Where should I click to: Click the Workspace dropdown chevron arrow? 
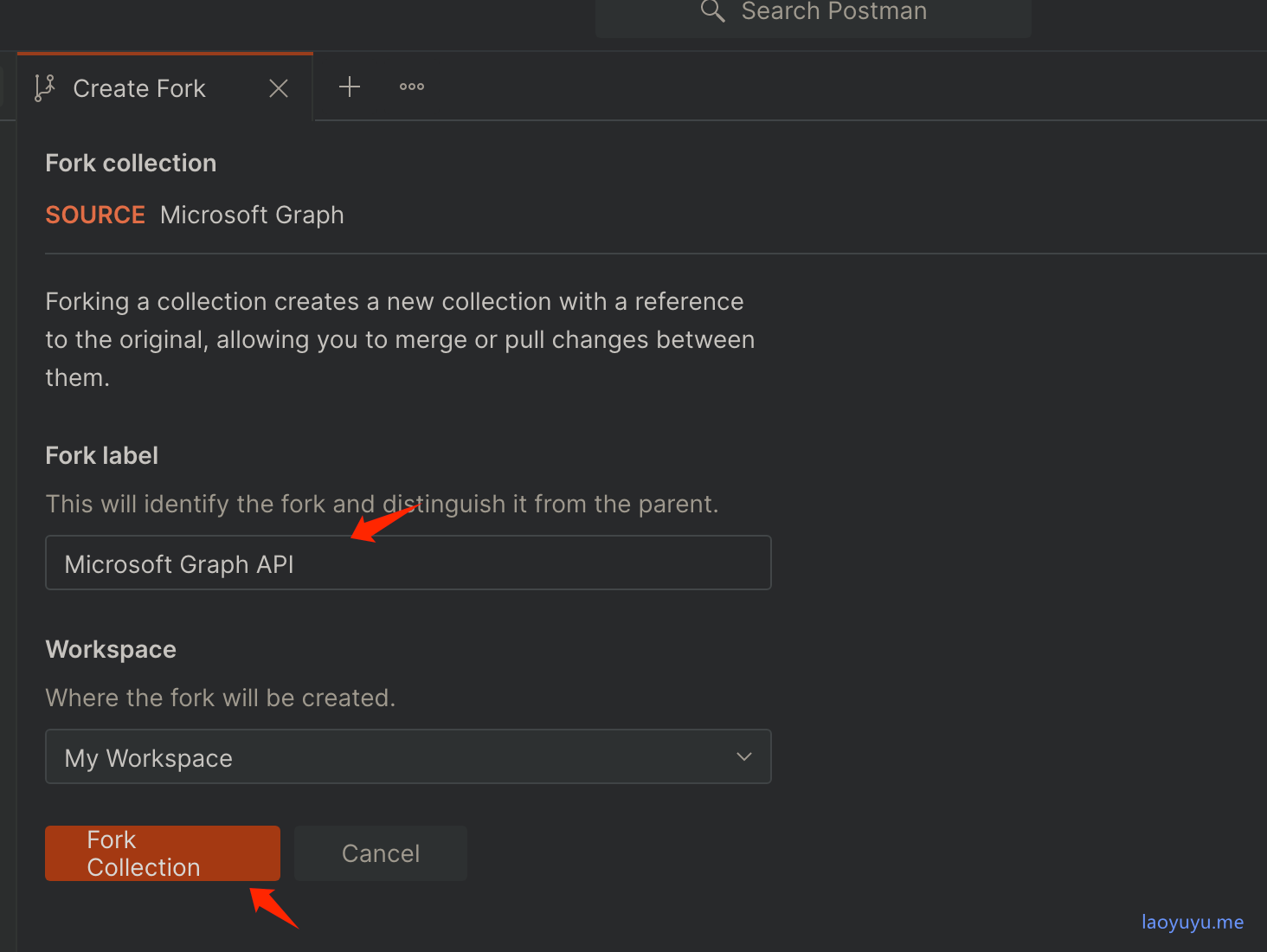pyautogui.click(x=744, y=756)
